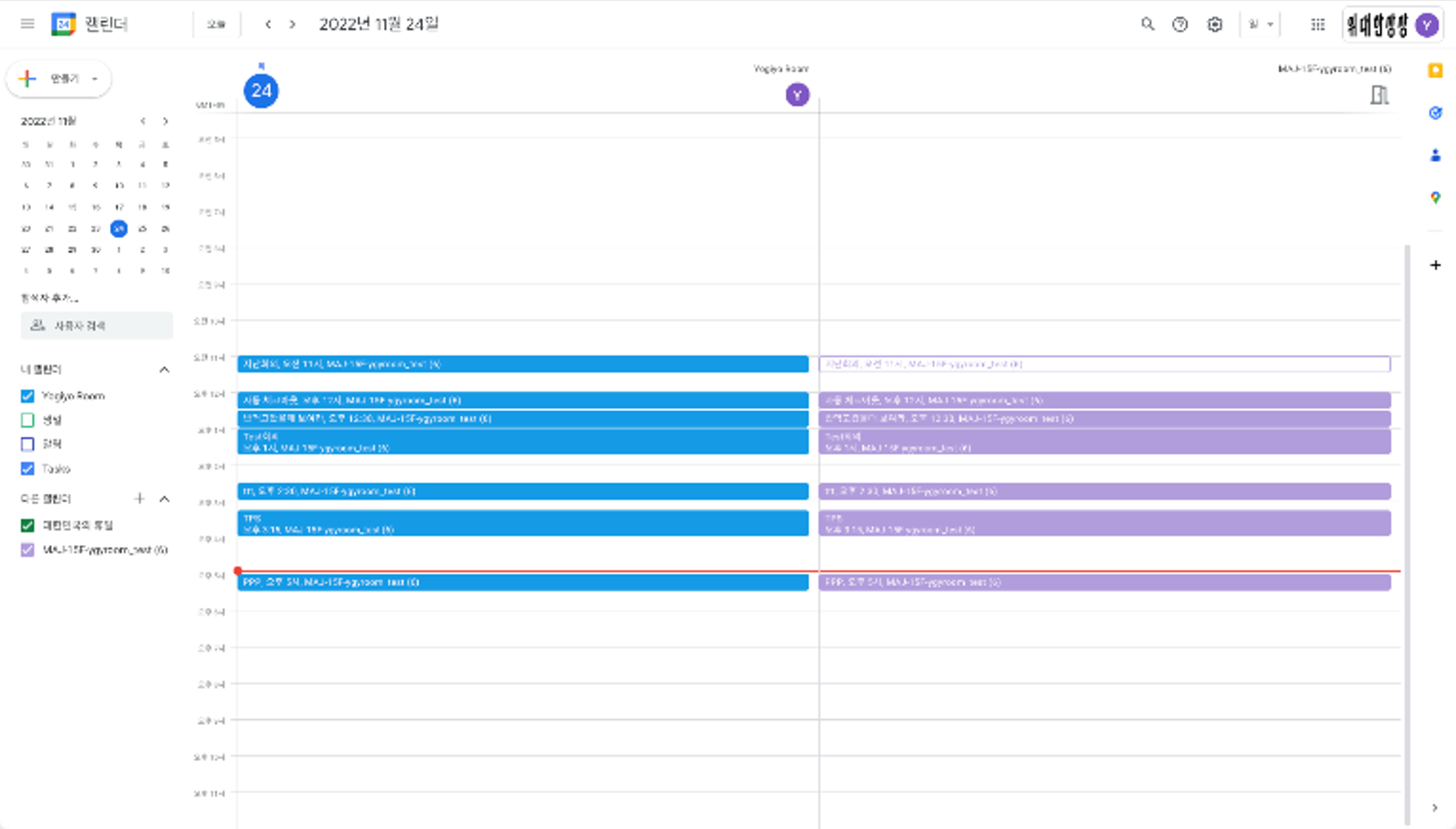Screen dimensions: 1456x829
Task: Collapse the 다른 캘린더 section
Action: 164,499
